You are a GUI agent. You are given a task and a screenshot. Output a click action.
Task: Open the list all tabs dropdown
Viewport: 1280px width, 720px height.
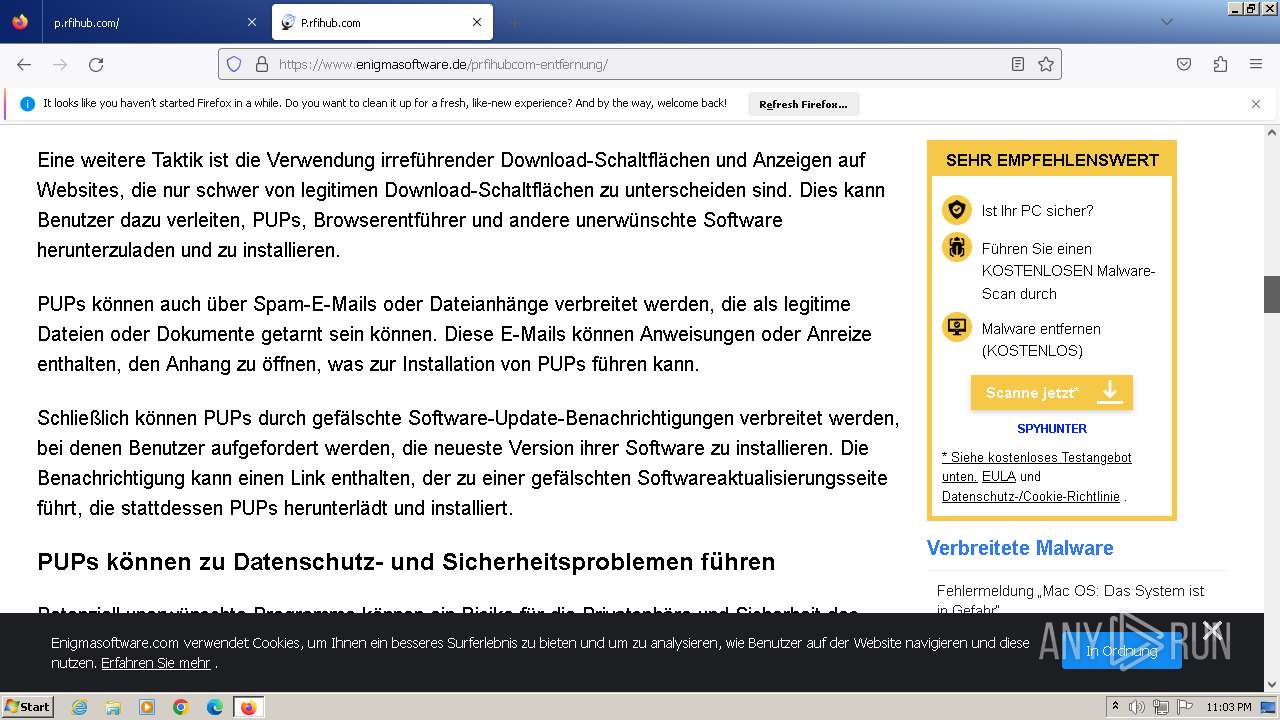pos(1166,22)
